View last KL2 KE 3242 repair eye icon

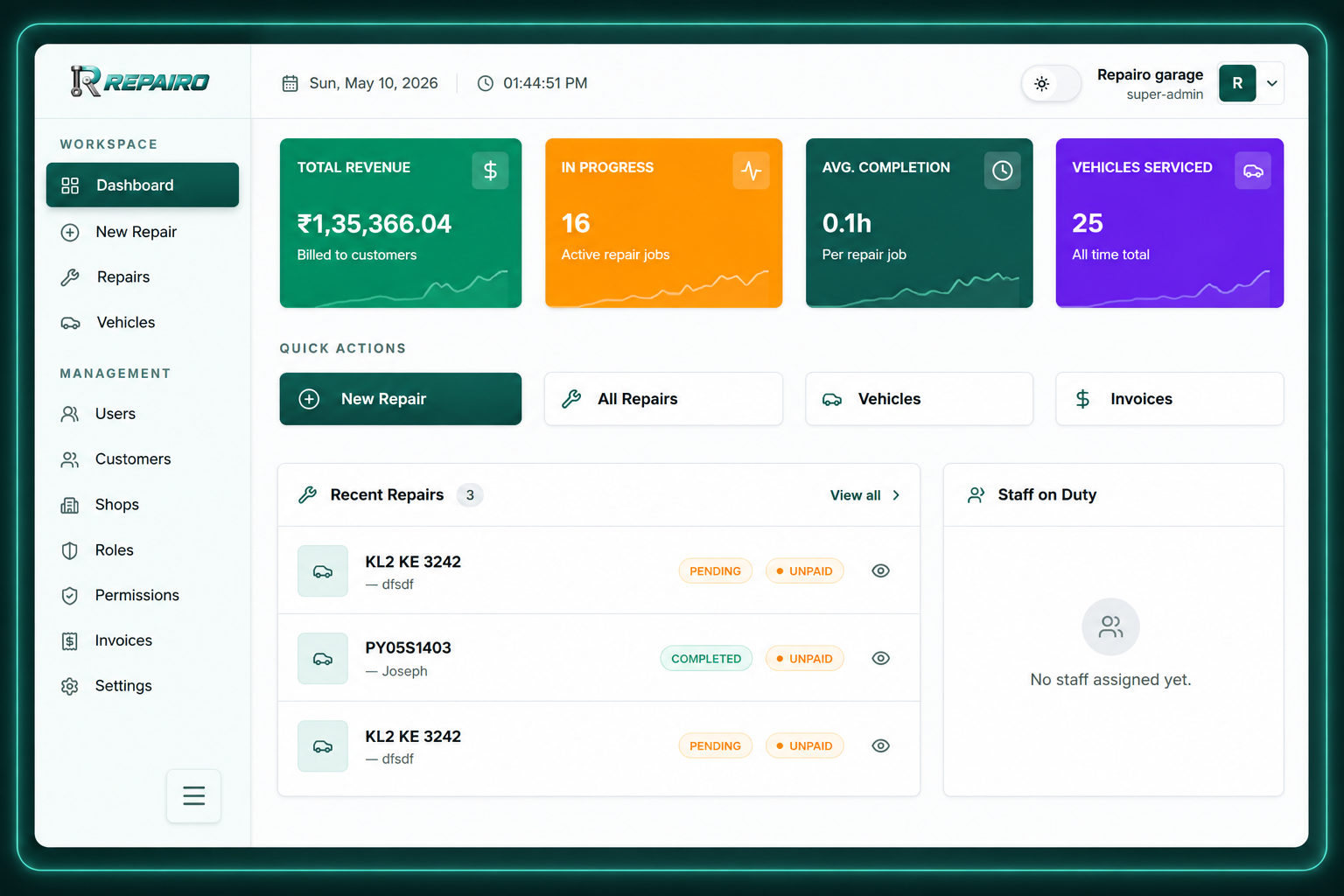[881, 745]
